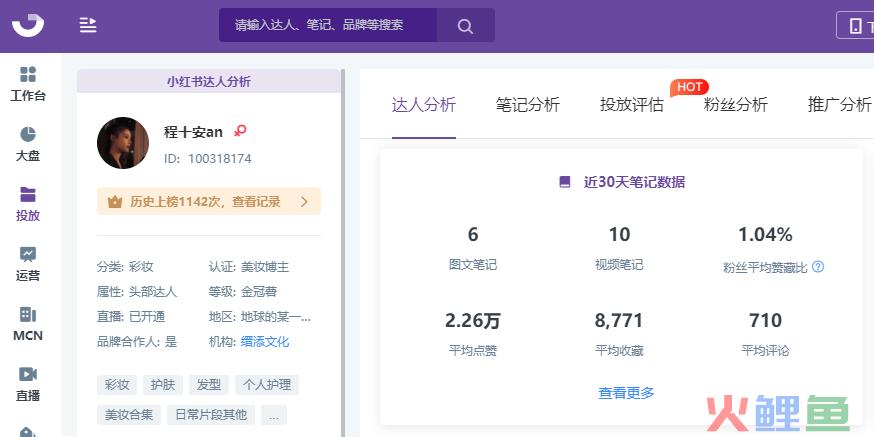Viewport: 874px width, 437px height.
Task: Click the 品牌合作人: 是 field
Action: click(x=137, y=342)
